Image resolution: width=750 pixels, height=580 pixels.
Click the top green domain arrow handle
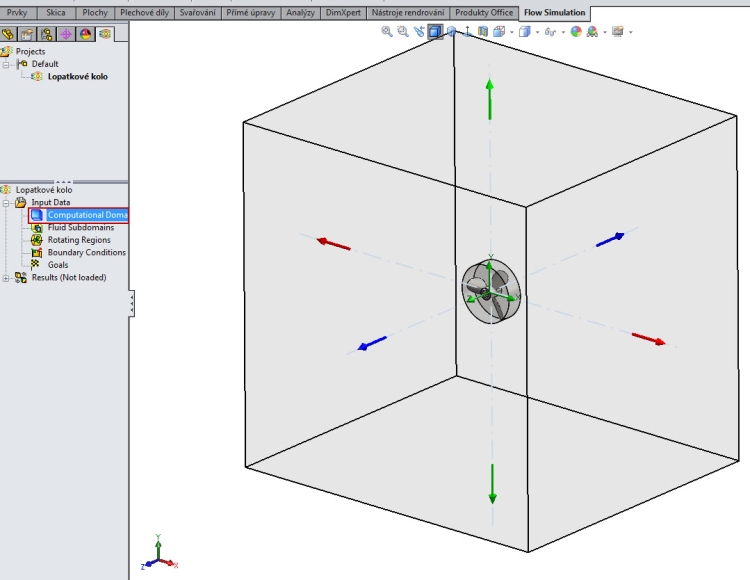[489, 99]
